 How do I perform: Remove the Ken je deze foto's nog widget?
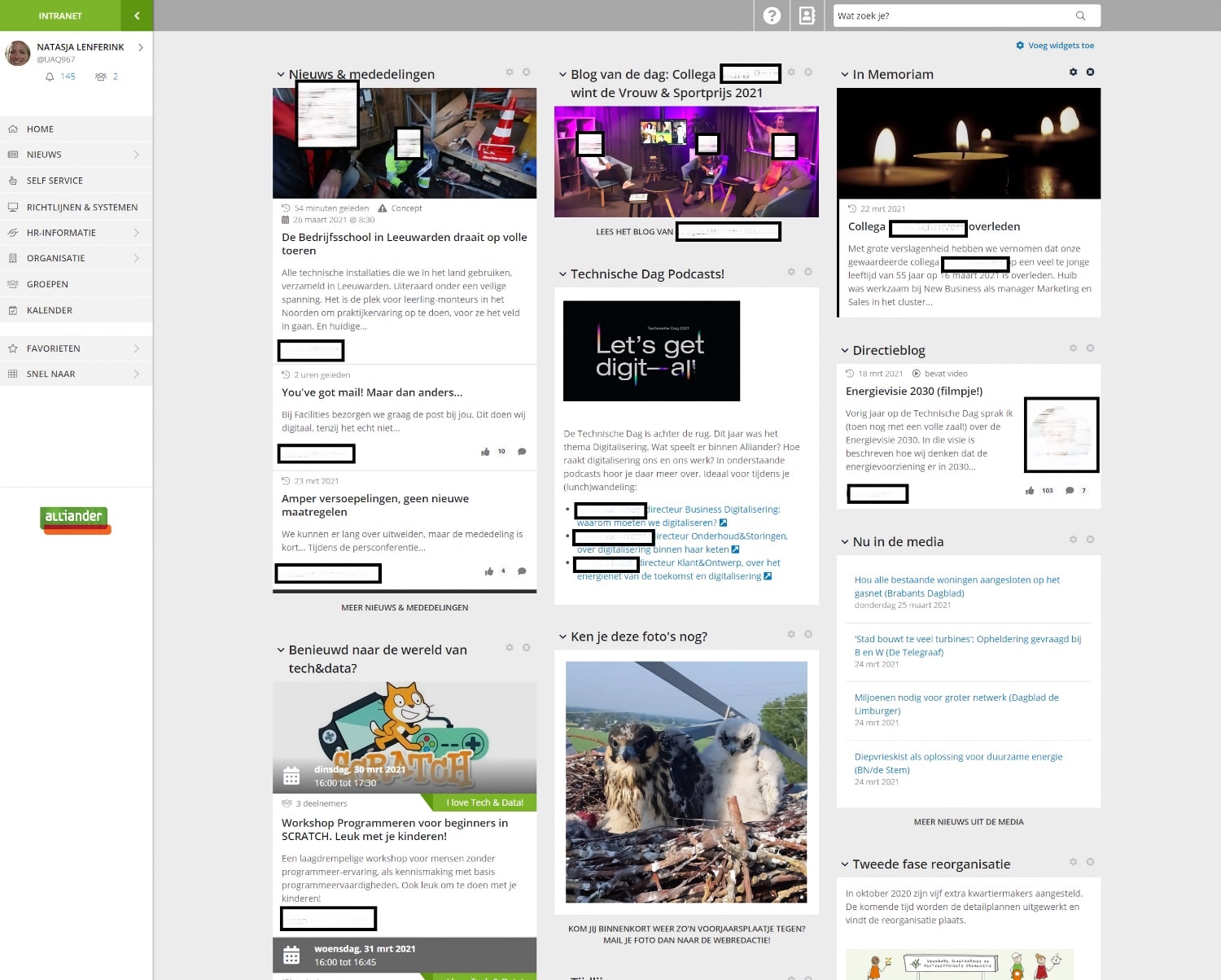coord(808,634)
